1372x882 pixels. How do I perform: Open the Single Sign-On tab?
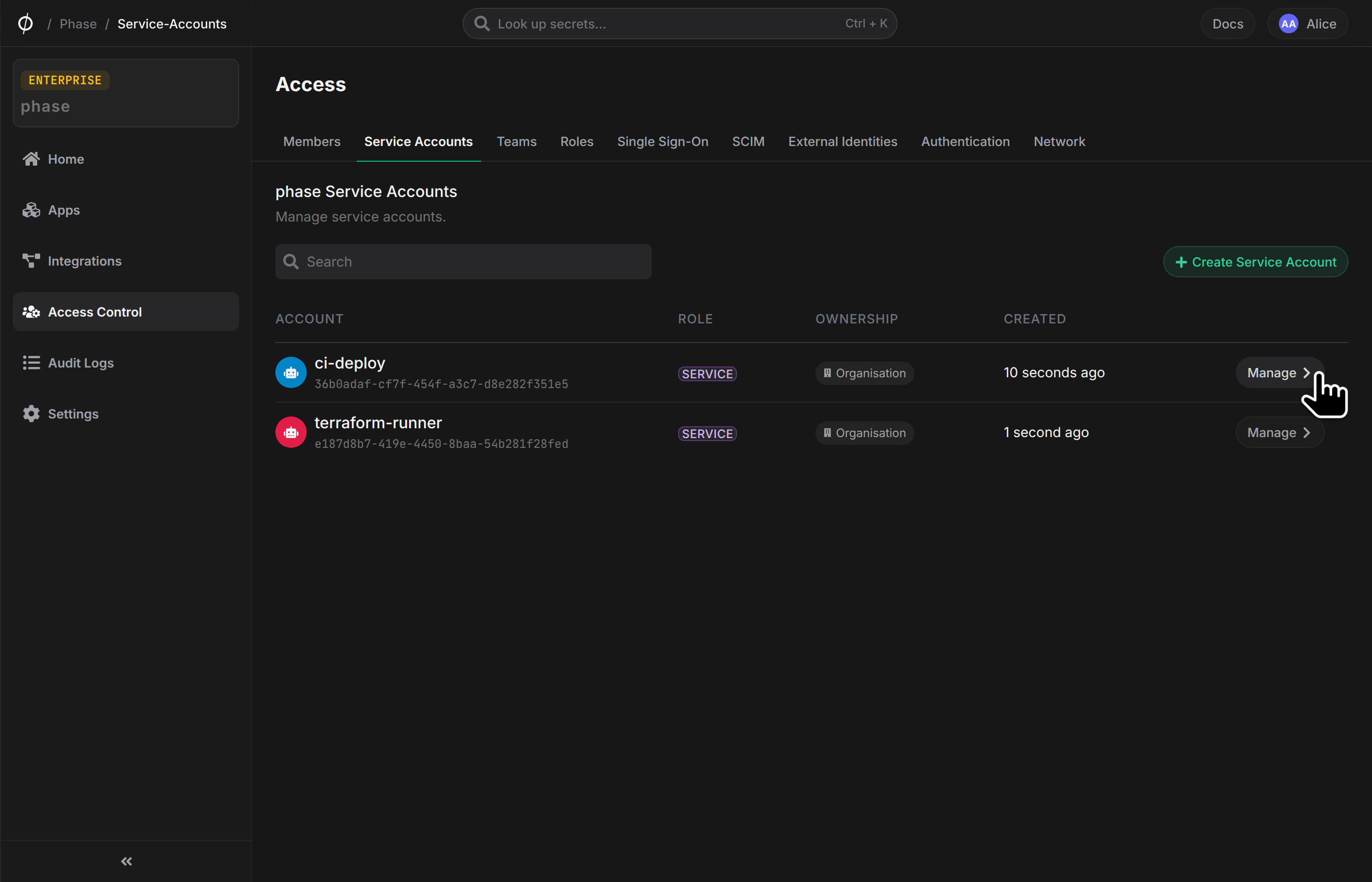[662, 142]
